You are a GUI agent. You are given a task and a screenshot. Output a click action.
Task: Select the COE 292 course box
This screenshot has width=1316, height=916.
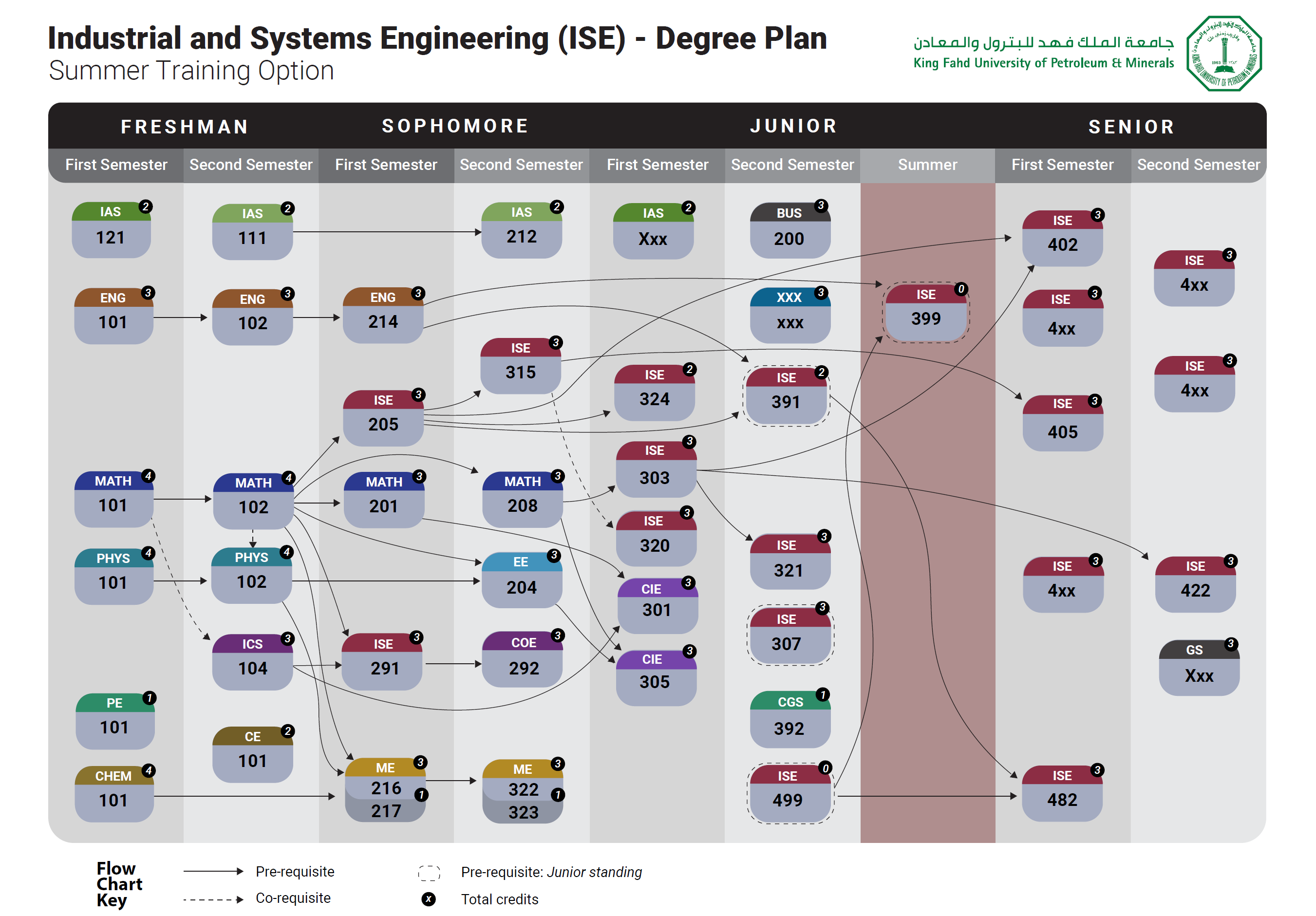[x=522, y=659]
